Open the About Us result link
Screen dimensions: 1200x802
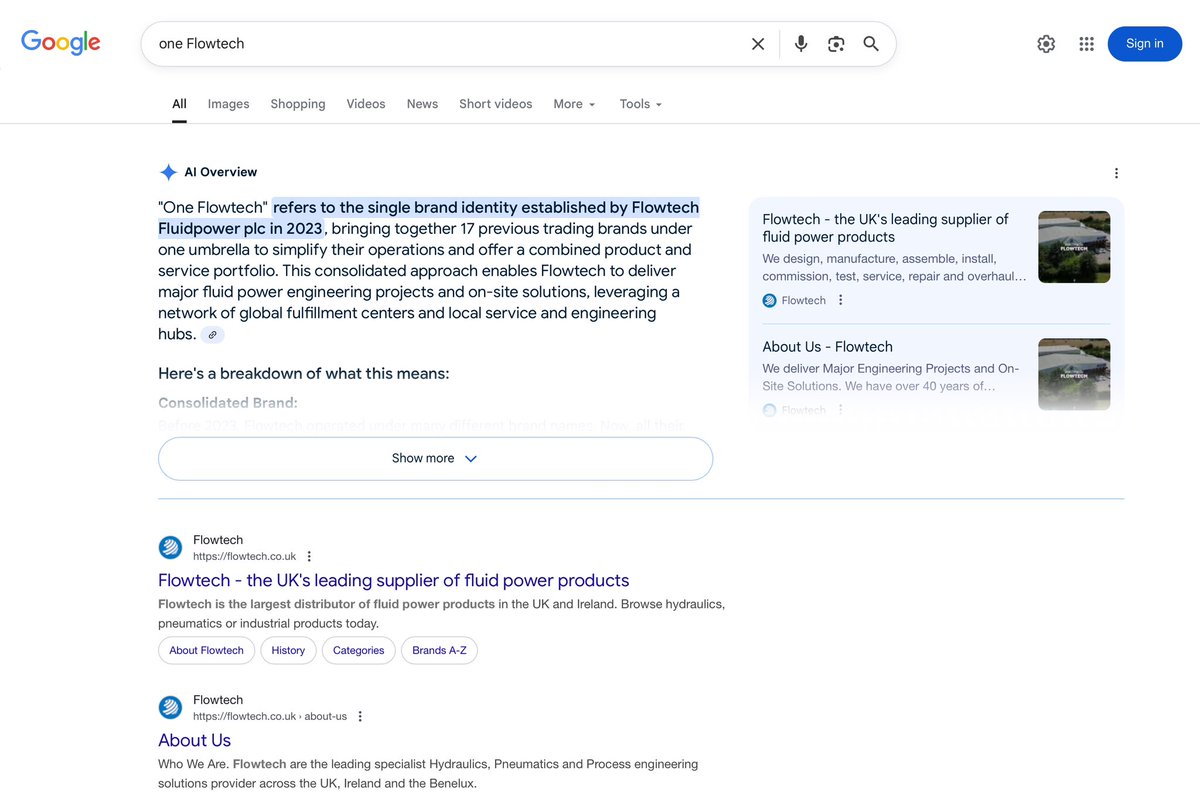click(x=194, y=741)
